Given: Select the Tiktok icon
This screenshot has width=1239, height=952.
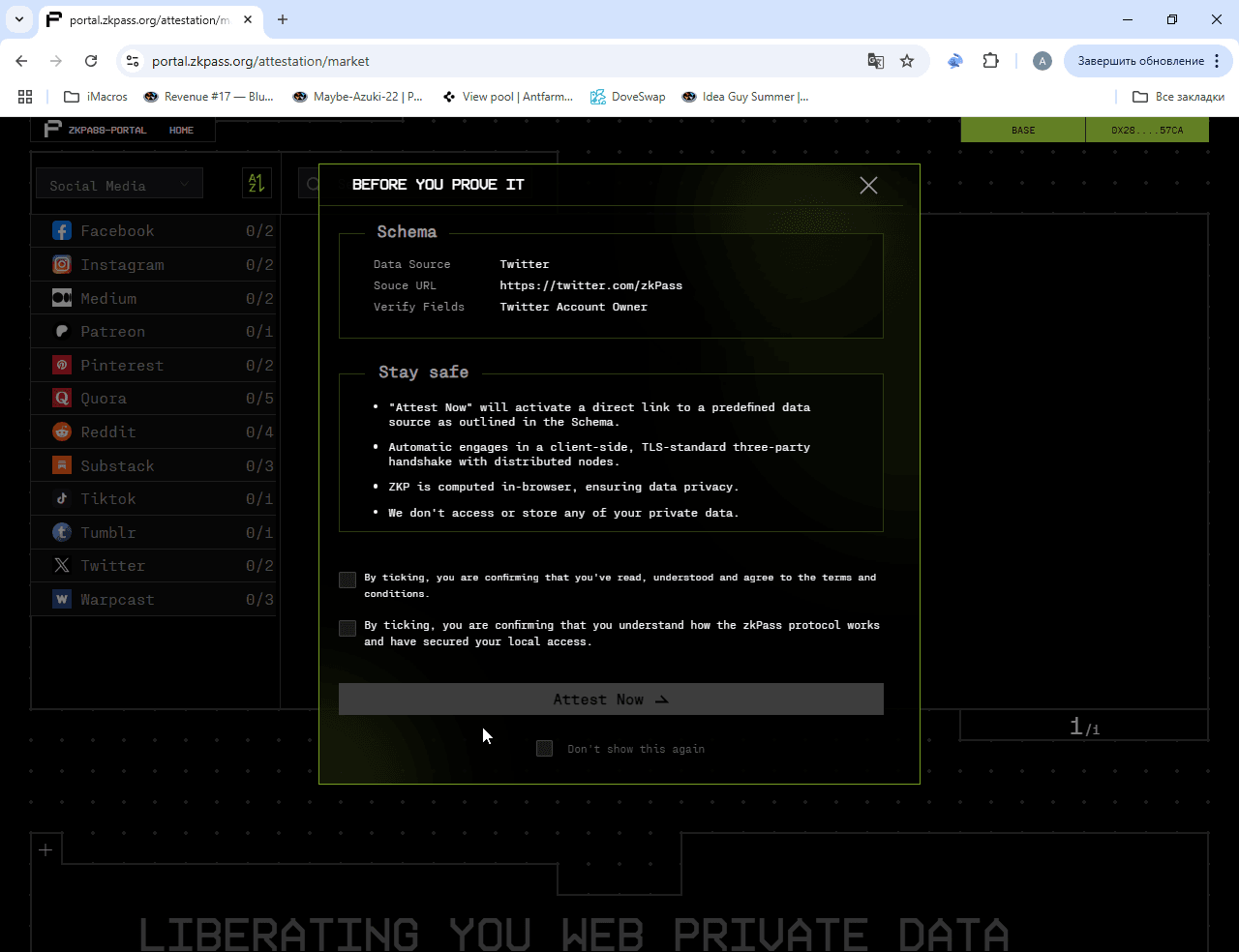Looking at the screenshot, I should pyautogui.click(x=62, y=498).
